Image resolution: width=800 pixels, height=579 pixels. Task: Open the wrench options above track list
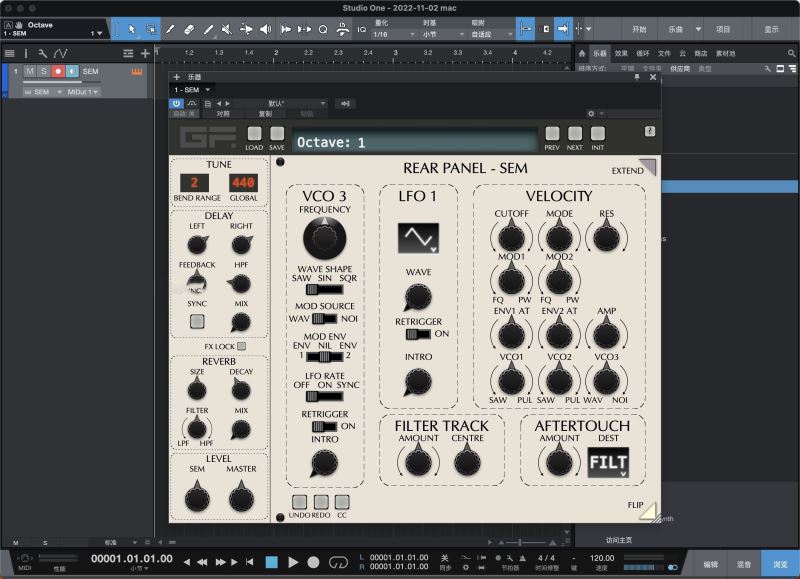pos(42,53)
